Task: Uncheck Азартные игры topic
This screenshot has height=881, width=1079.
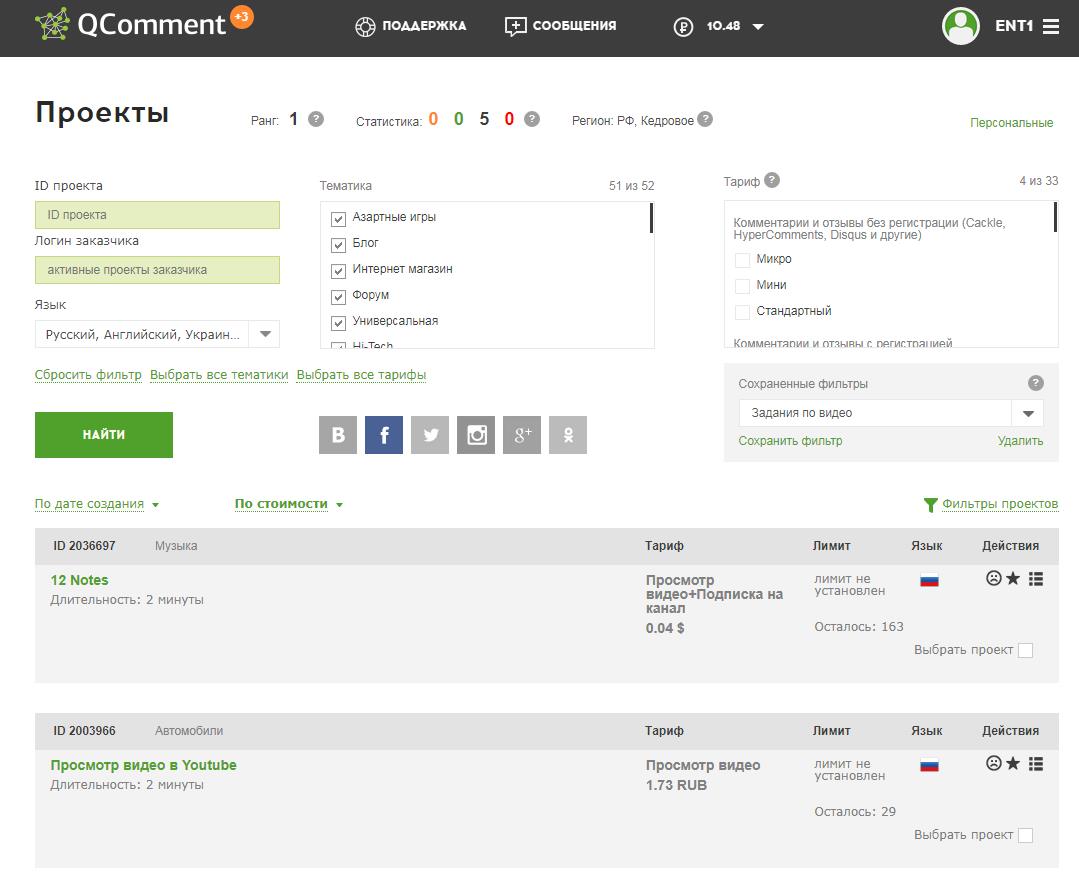Action: (x=338, y=219)
